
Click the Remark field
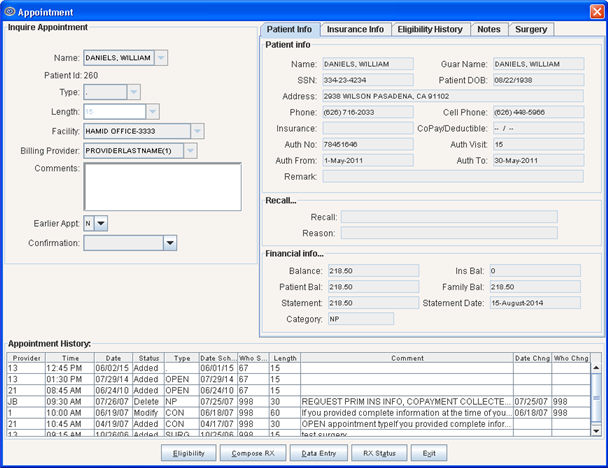click(453, 176)
